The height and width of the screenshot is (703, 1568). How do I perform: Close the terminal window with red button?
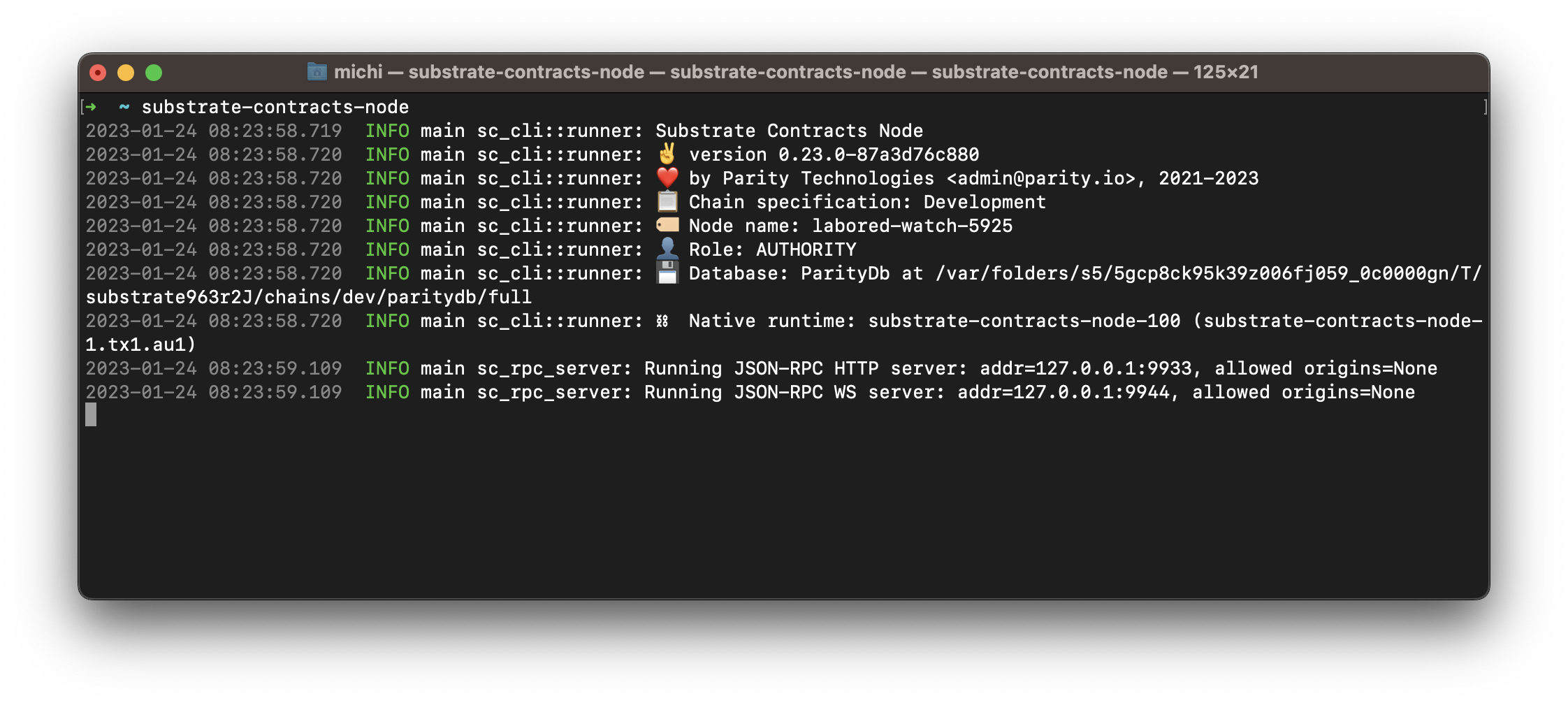click(98, 73)
